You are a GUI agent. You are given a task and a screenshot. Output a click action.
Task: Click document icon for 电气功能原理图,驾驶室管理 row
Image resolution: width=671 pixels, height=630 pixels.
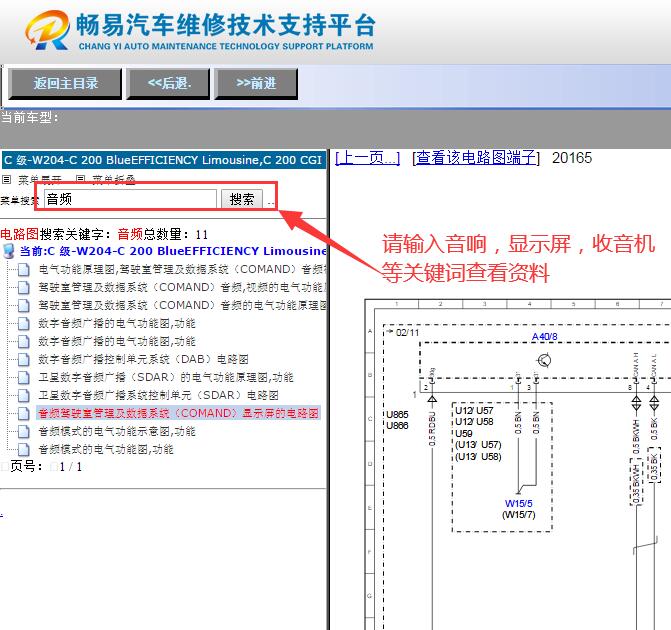point(24,270)
